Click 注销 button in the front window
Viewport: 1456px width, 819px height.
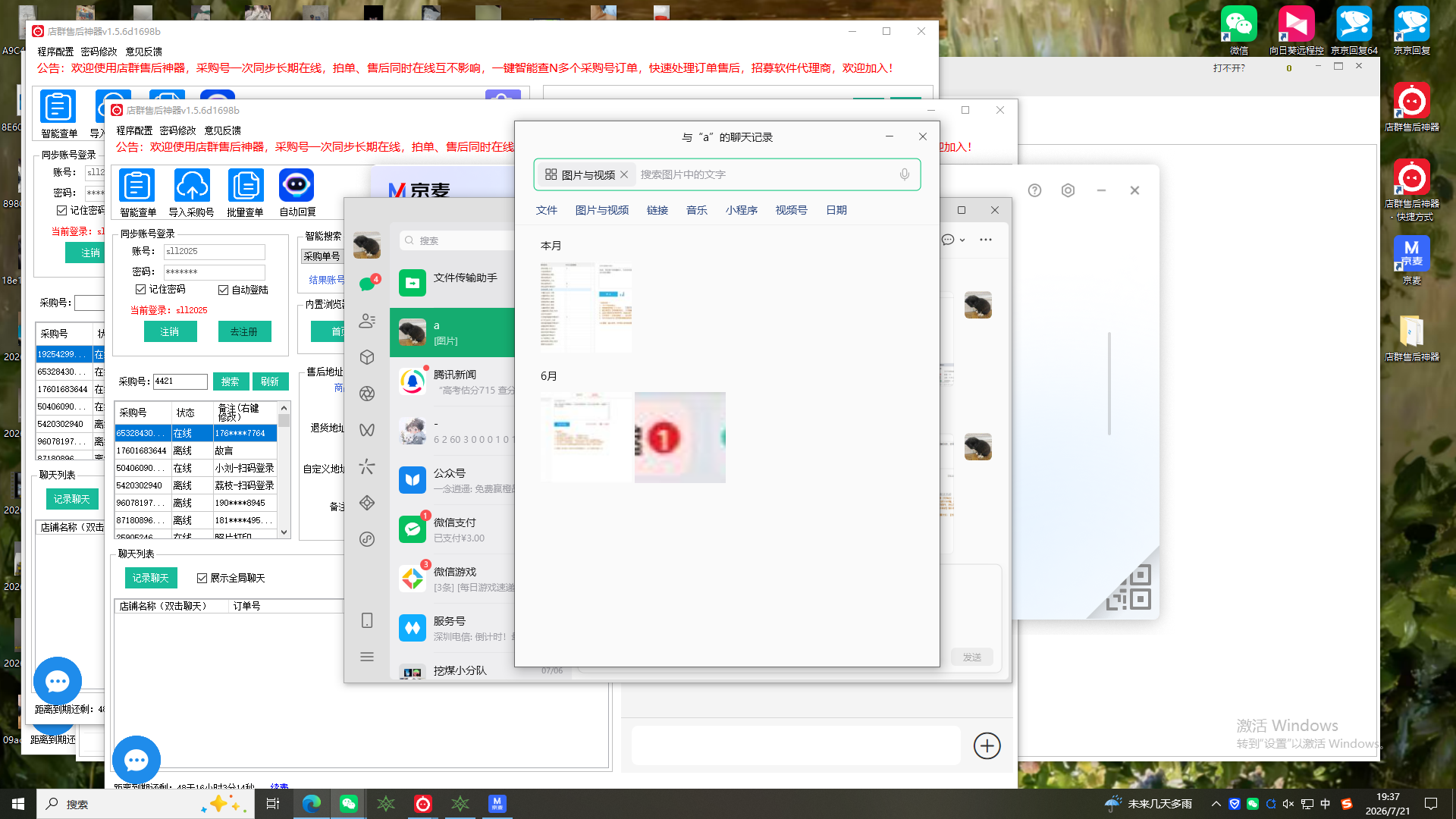pyautogui.click(x=170, y=331)
